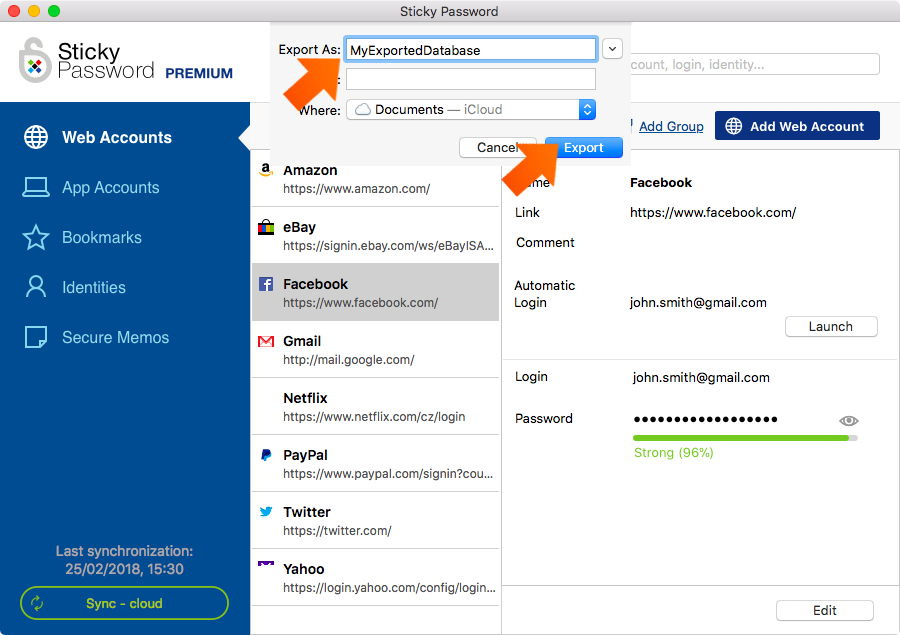
Task: Click the Login value john.smith@gmail.com
Action: coord(701,377)
